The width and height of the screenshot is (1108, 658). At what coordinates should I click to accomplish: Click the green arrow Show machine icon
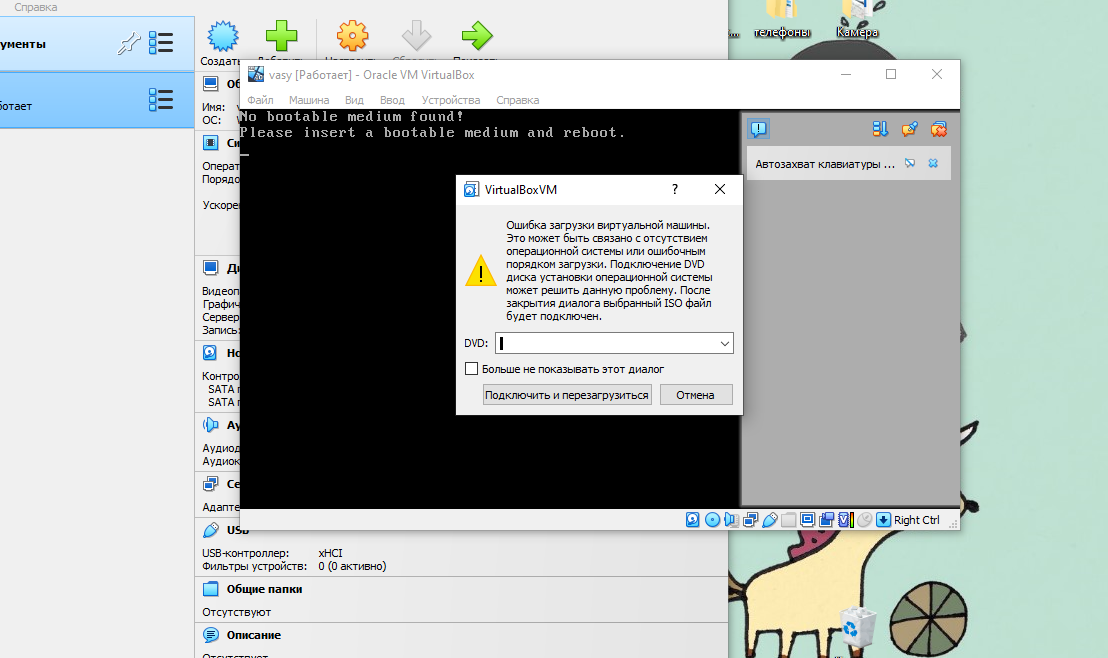(x=476, y=37)
